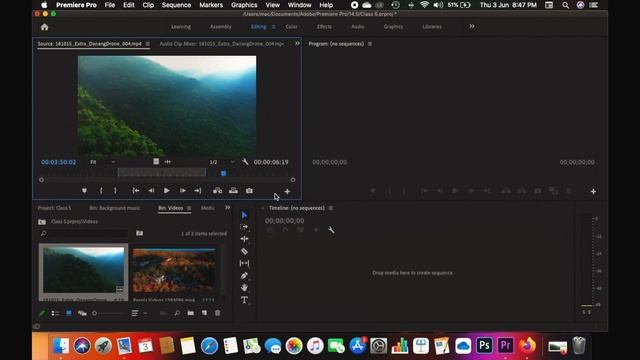Click the New Item icon in bin

click(x=204, y=313)
